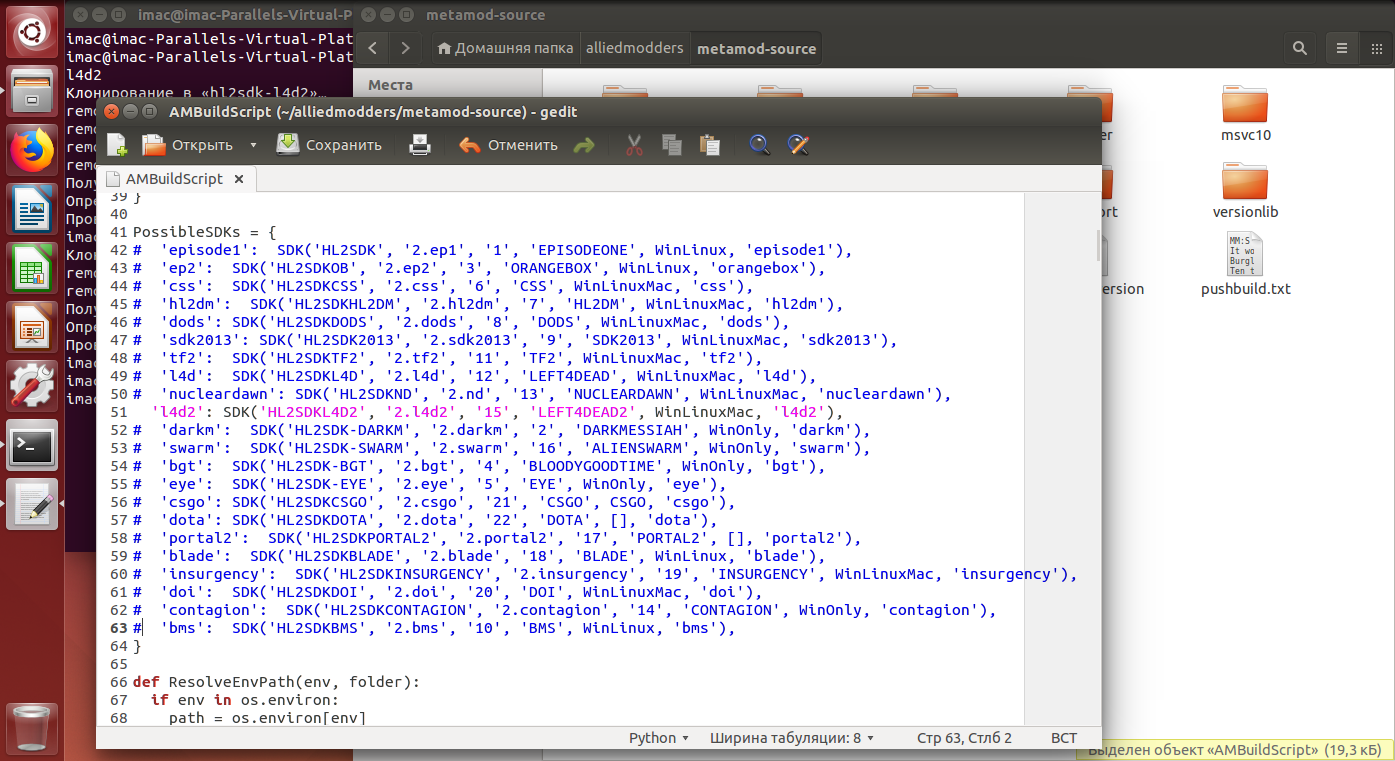This screenshot has height=761, width=1395.
Task: Launch LibreOffice Calc from the launcher
Action: (32, 269)
